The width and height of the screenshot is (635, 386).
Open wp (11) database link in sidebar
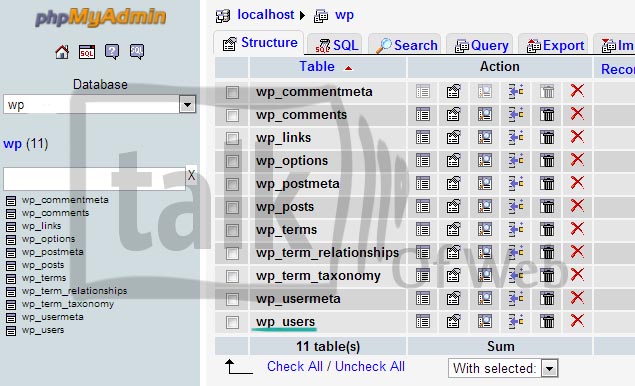(x=13, y=143)
